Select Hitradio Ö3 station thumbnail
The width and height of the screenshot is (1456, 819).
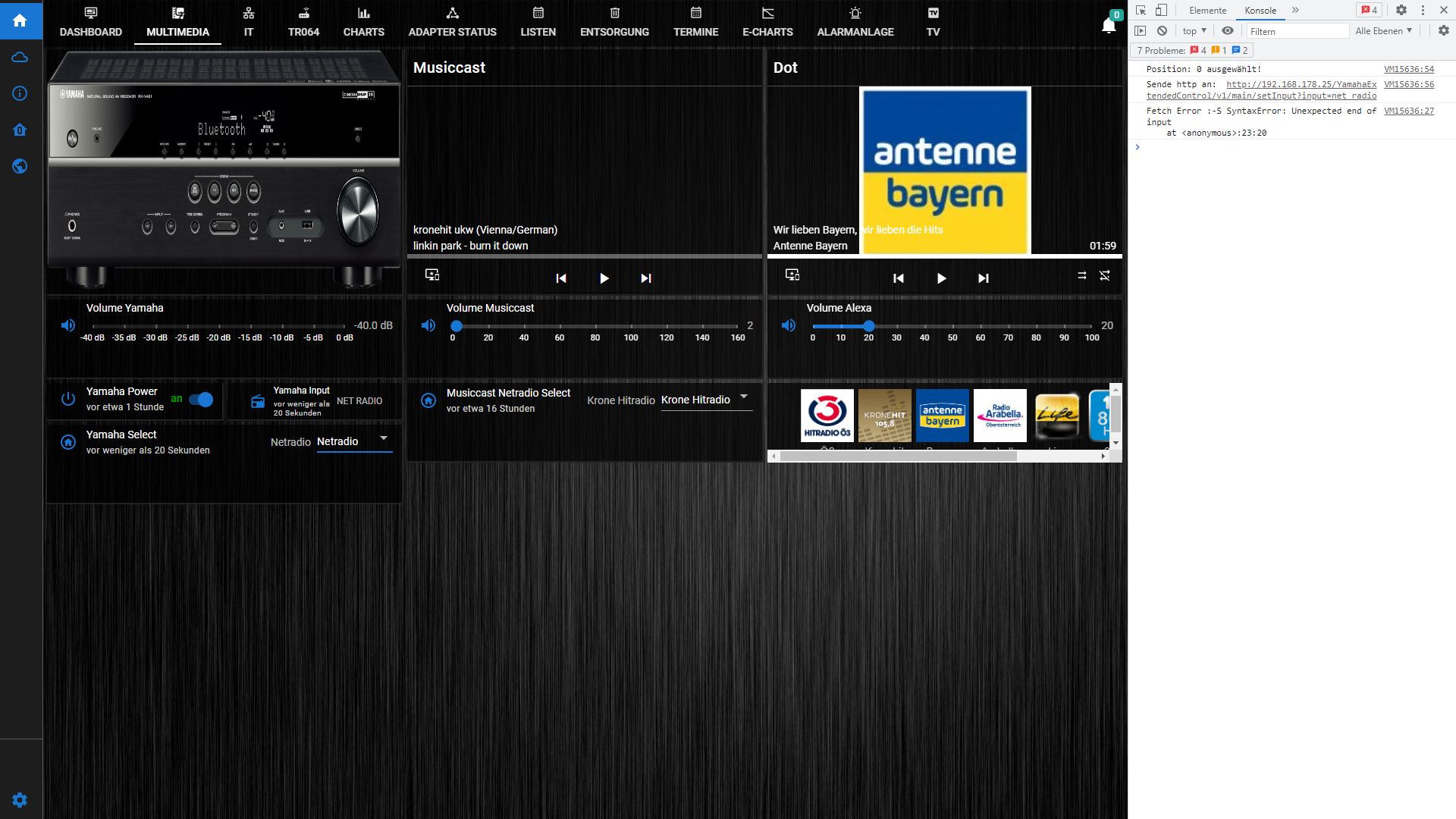point(827,416)
